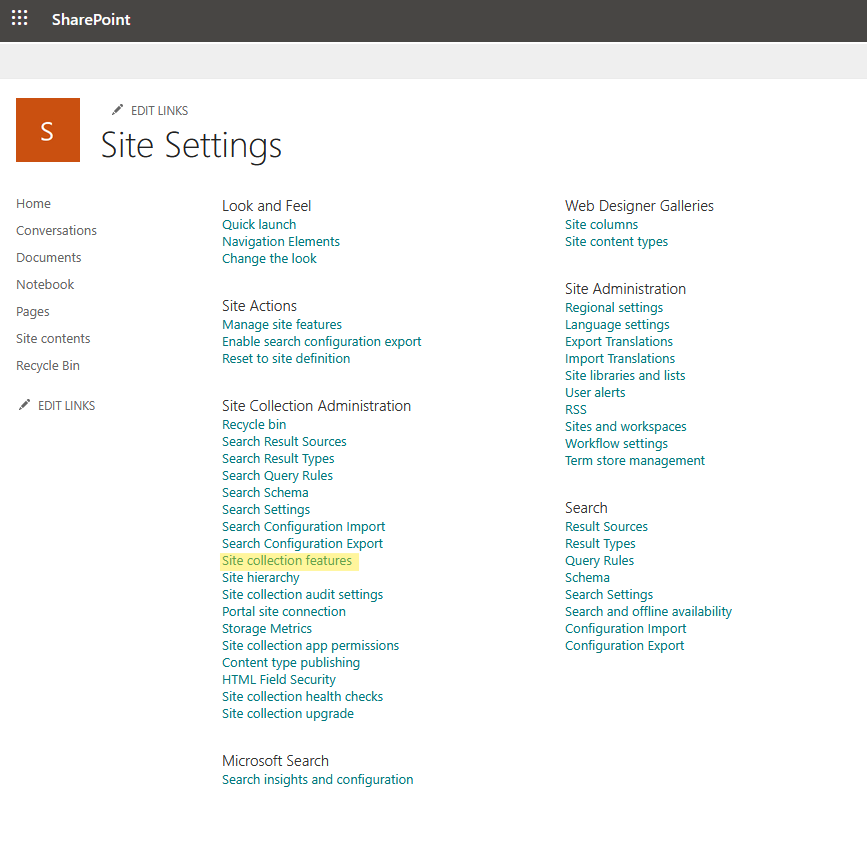This screenshot has height=847, width=867.
Task: Open Site columns gallery
Action: click(601, 224)
